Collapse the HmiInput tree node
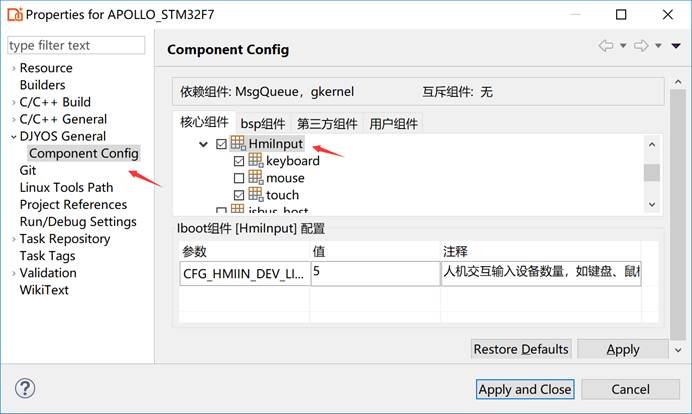 pyautogui.click(x=204, y=145)
